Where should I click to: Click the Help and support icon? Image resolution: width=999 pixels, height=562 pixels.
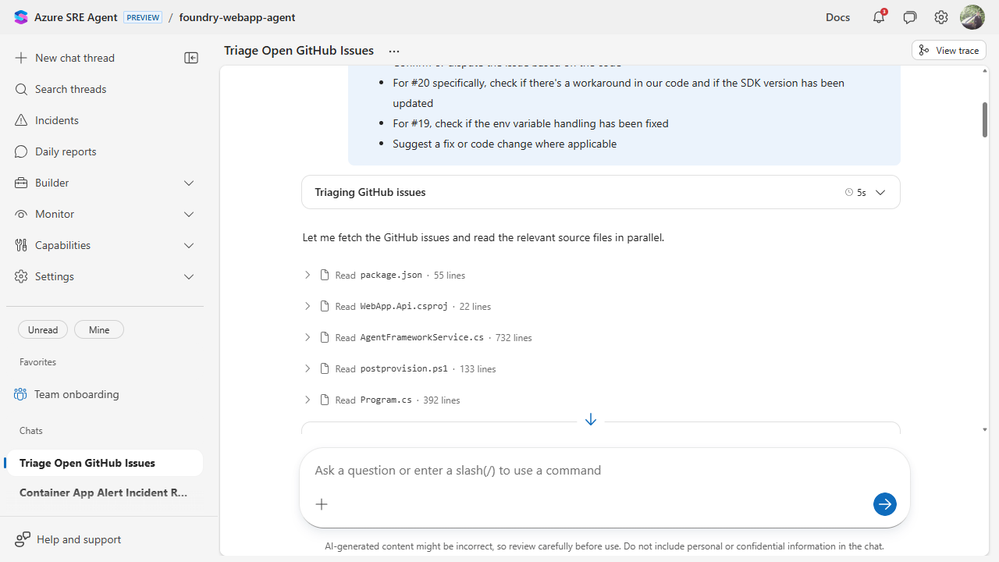pyautogui.click(x=22, y=540)
